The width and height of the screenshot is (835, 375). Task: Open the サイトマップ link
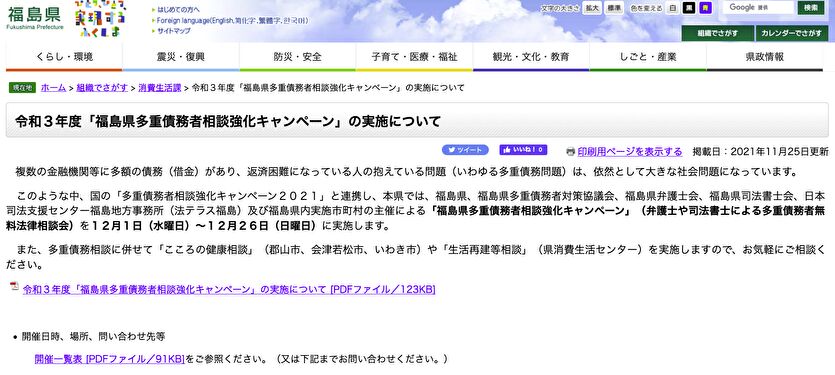click(x=173, y=31)
